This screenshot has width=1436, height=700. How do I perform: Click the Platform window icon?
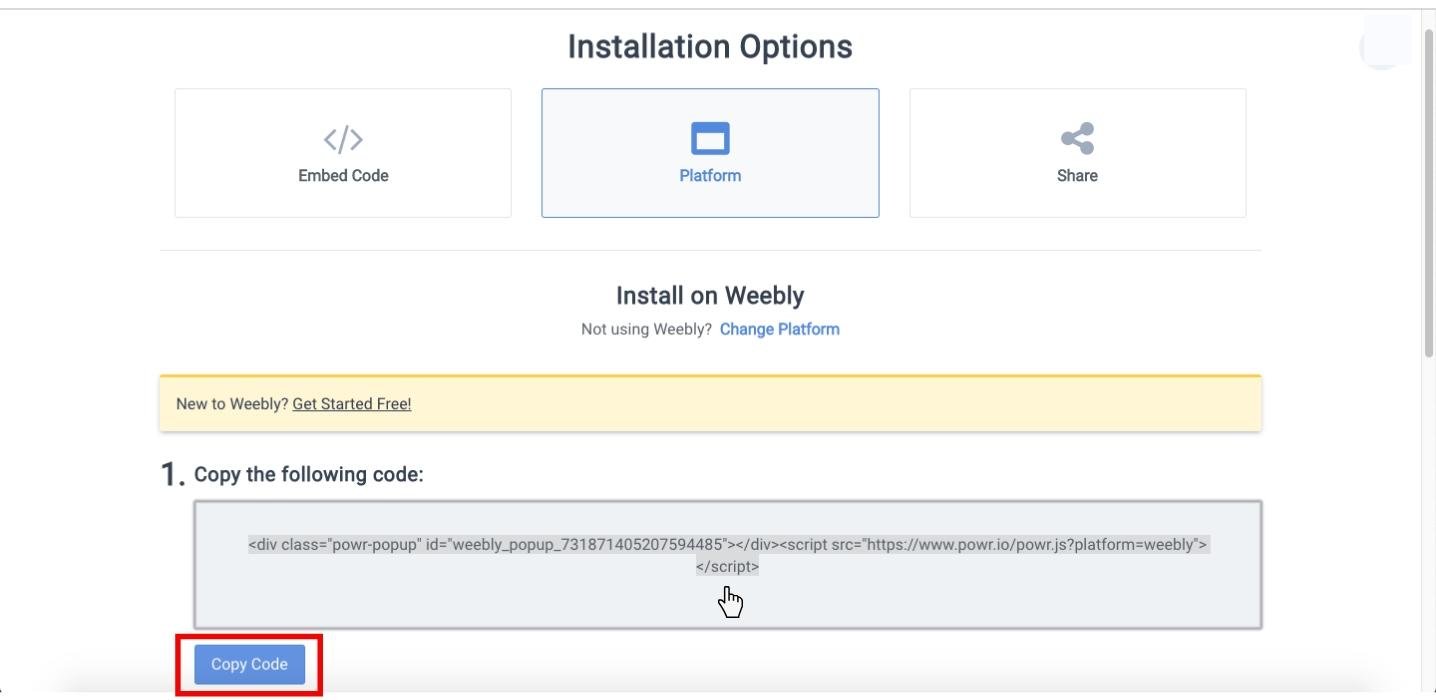point(710,138)
